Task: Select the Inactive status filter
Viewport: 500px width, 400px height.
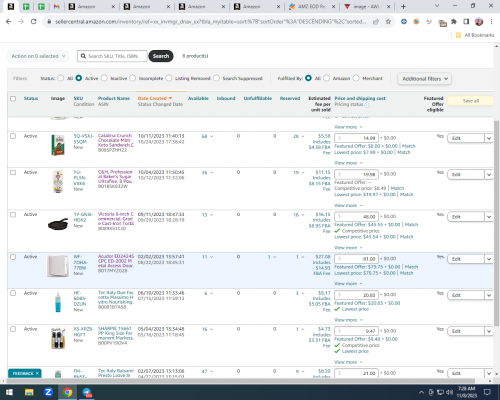Action: 104,78
